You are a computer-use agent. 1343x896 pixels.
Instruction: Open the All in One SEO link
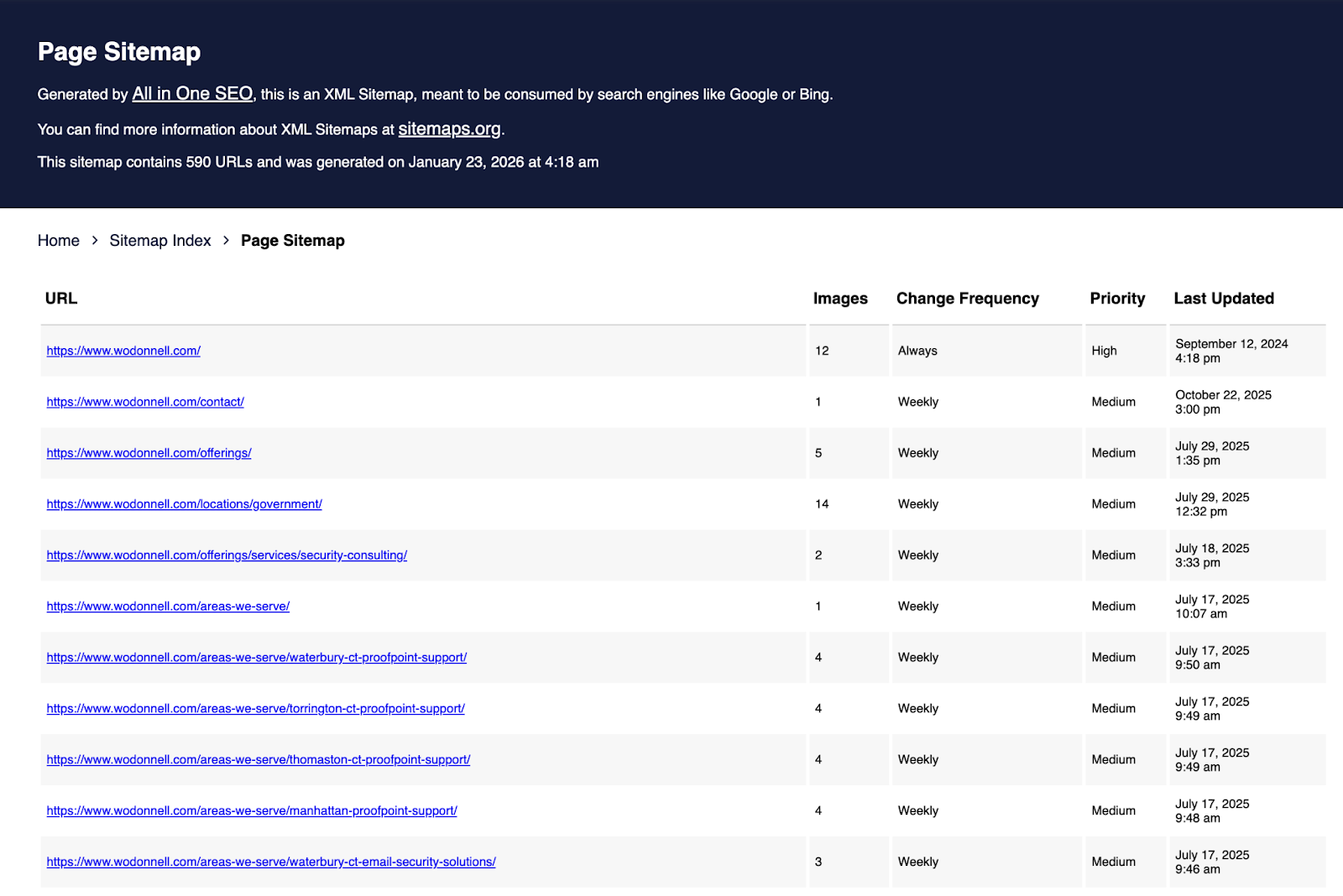[x=191, y=94]
